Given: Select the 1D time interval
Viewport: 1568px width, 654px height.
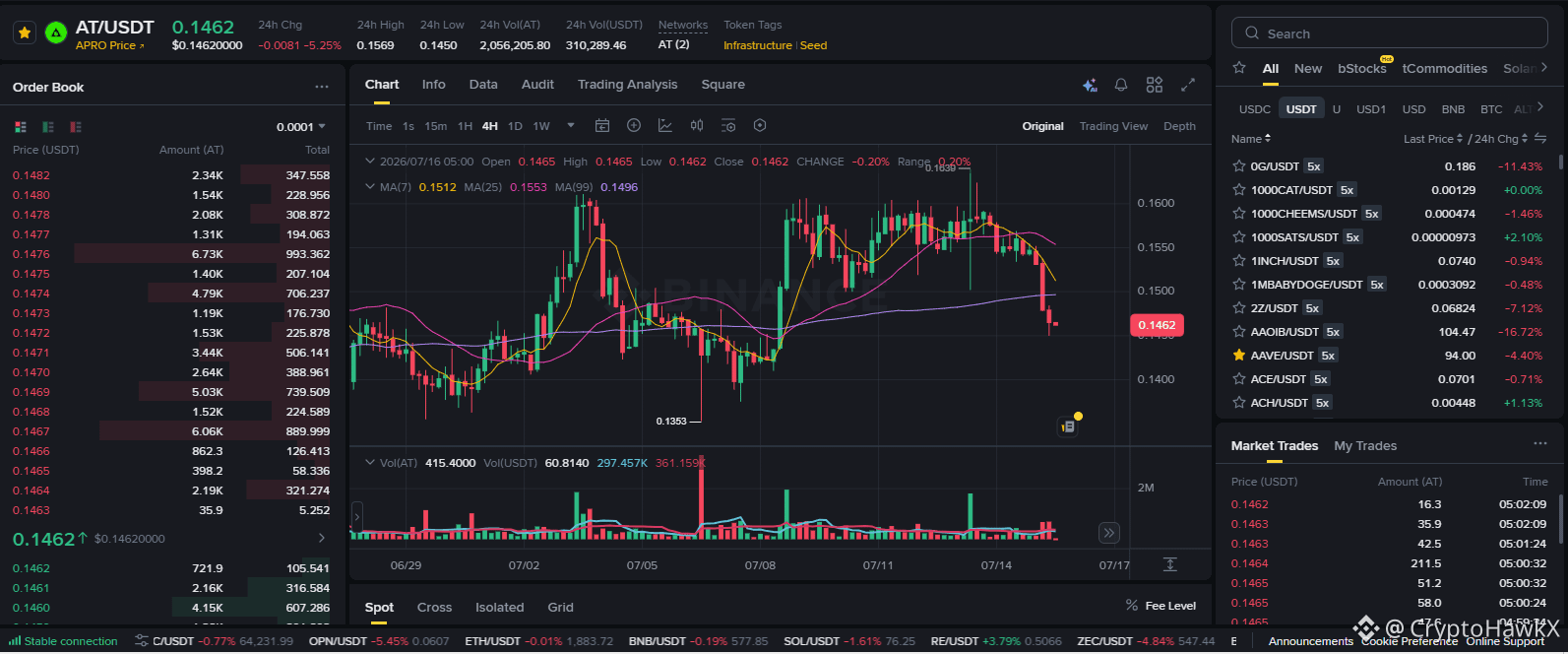Looking at the screenshot, I should coord(515,126).
